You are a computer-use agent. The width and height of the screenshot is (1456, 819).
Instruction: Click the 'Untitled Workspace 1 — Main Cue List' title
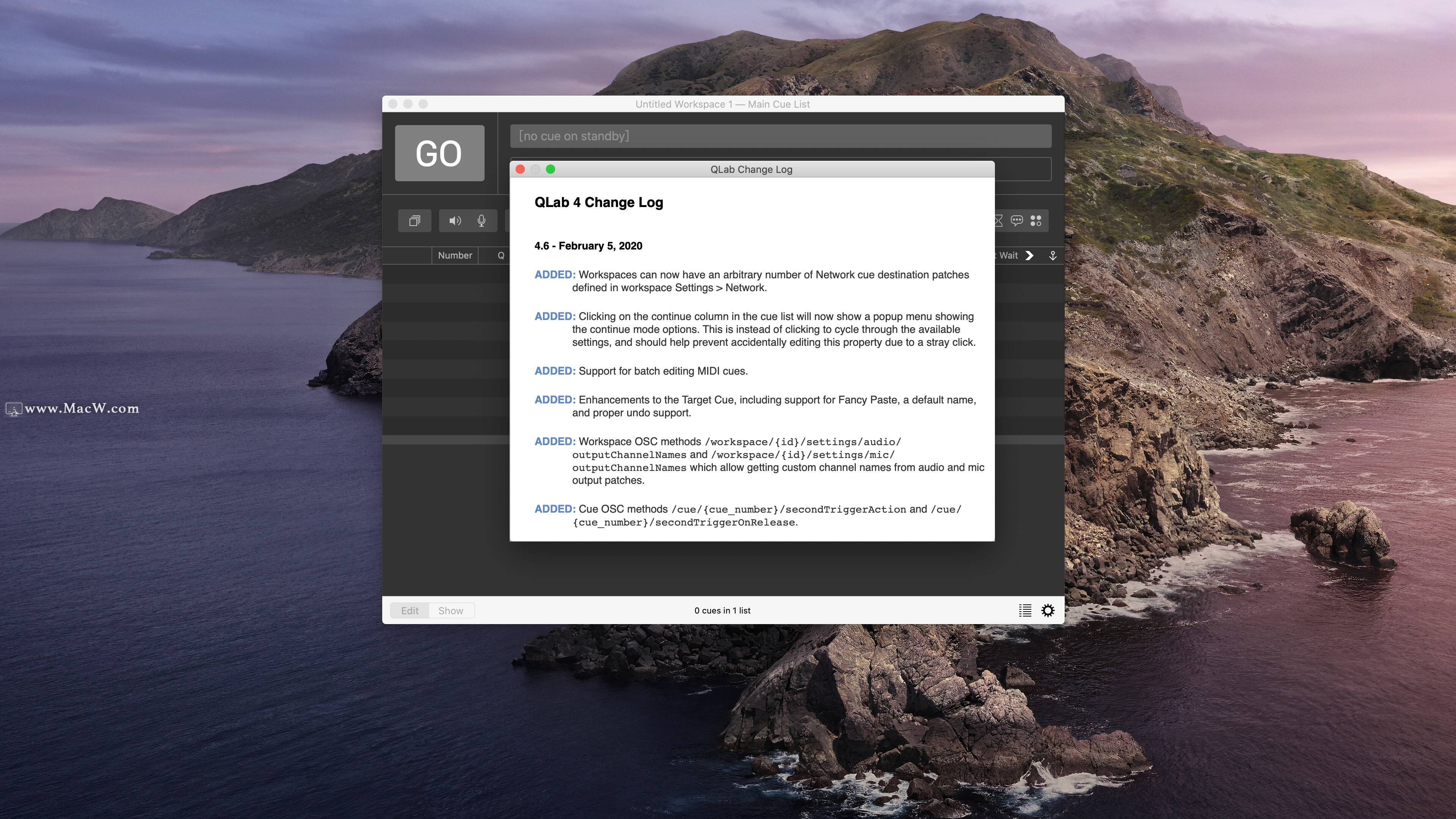(x=722, y=104)
